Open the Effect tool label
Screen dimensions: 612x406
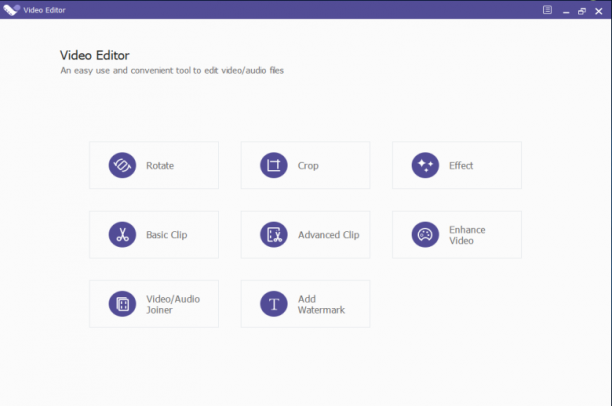click(x=461, y=166)
